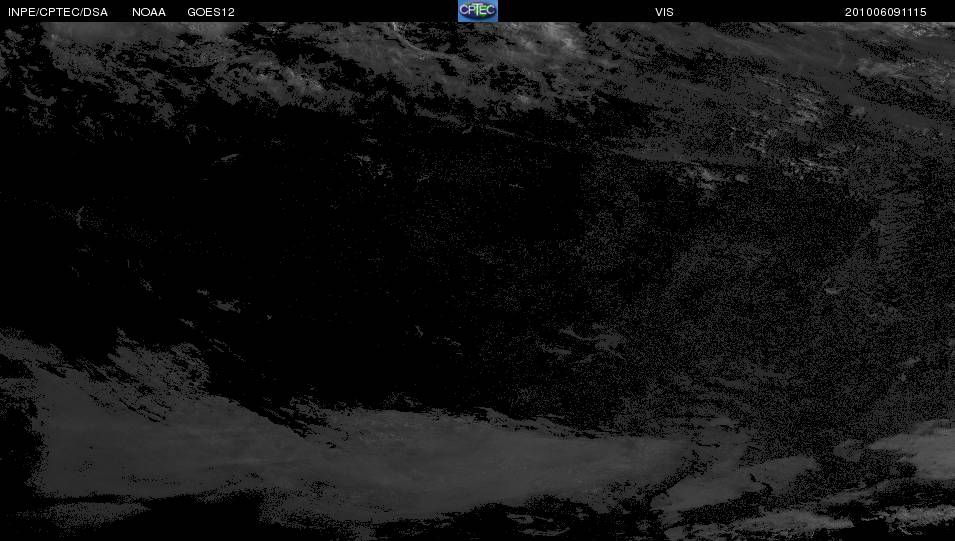Click the GOES12 satellite label
Image resolution: width=955 pixels, height=541 pixels.
211,12
